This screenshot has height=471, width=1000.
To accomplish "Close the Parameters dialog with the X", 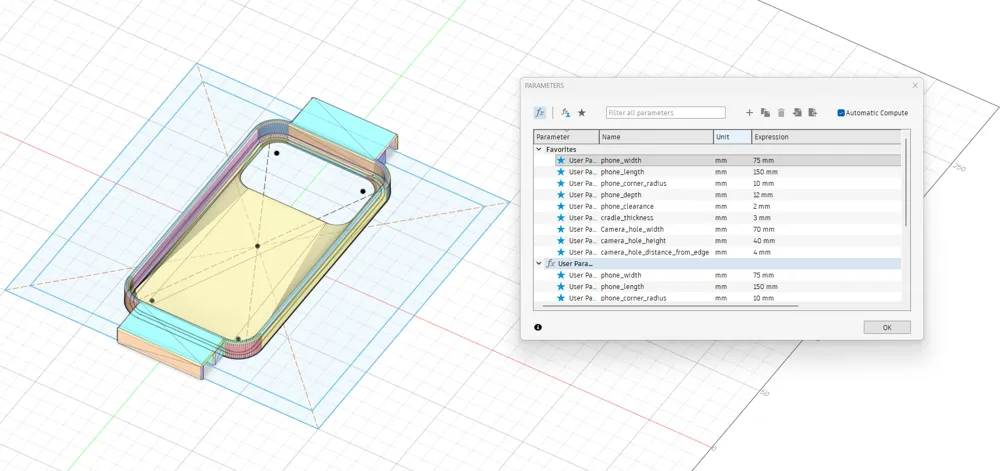I will (915, 85).
